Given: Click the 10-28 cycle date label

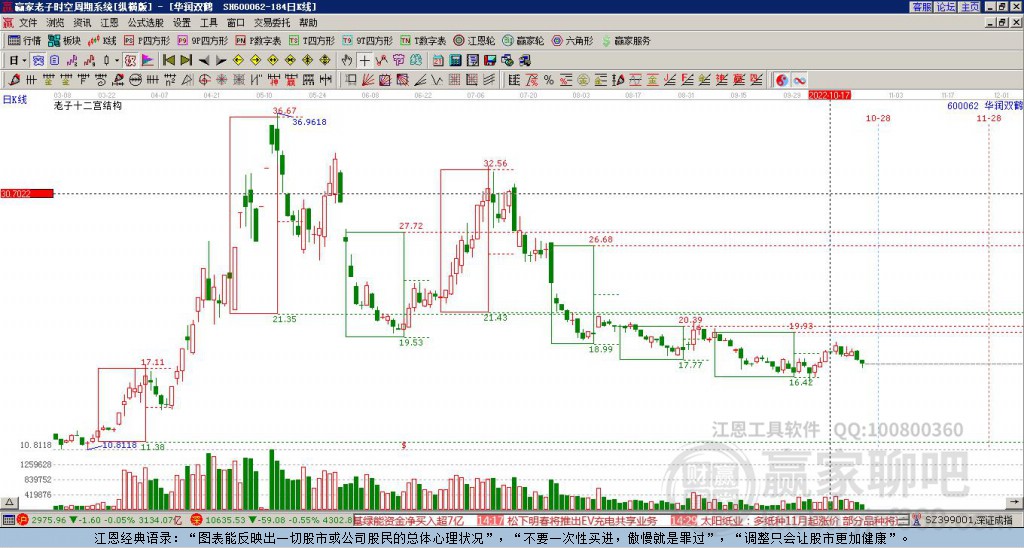Looking at the screenshot, I should click(878, 118).
